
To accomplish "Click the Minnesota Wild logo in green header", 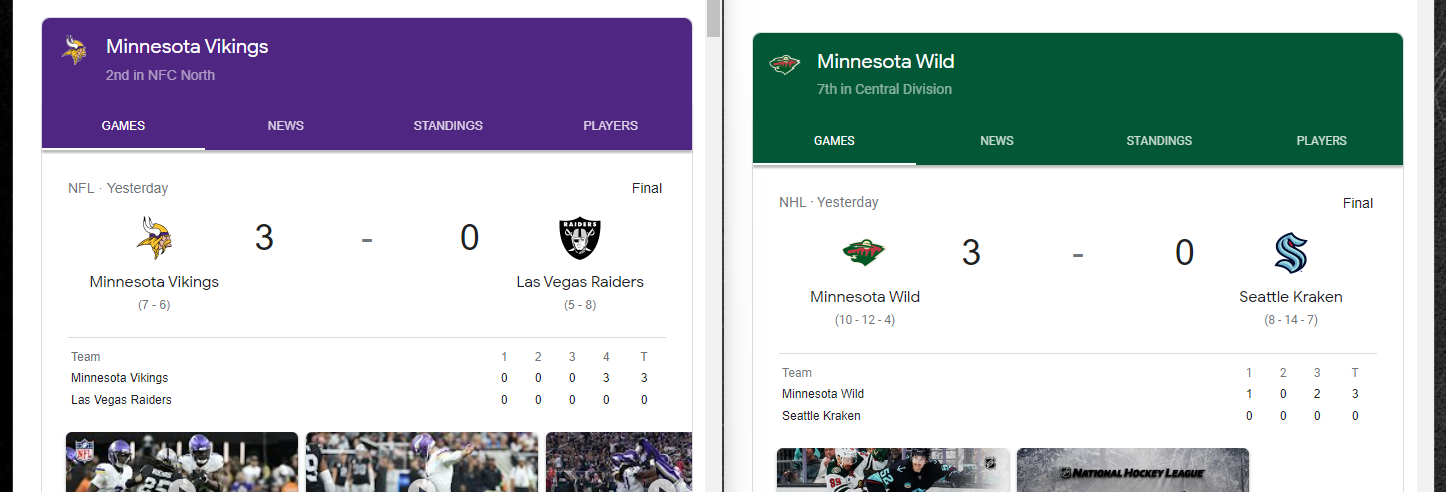I will (785, 65).
